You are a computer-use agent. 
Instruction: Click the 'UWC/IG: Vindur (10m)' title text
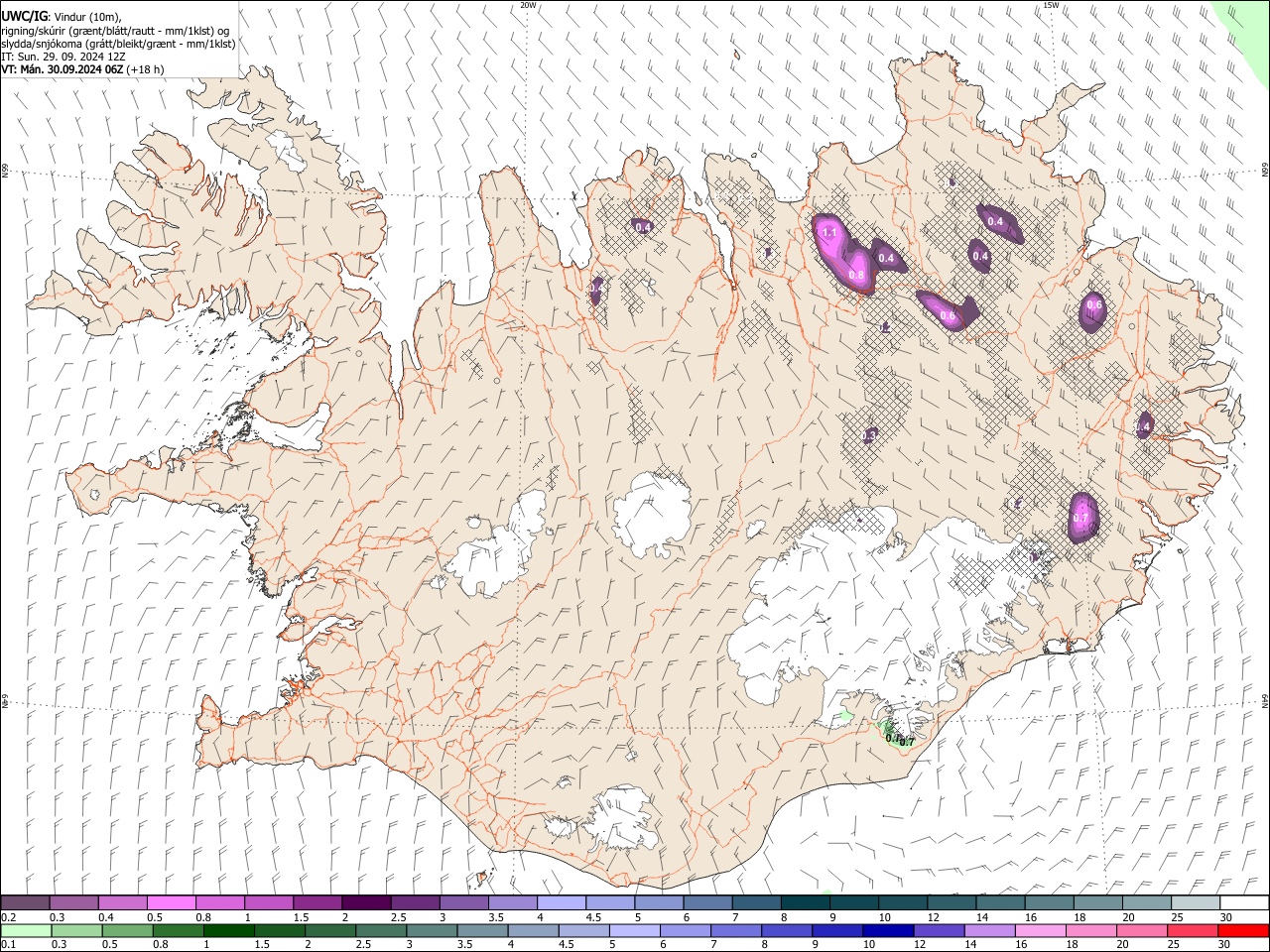point(62,17)
